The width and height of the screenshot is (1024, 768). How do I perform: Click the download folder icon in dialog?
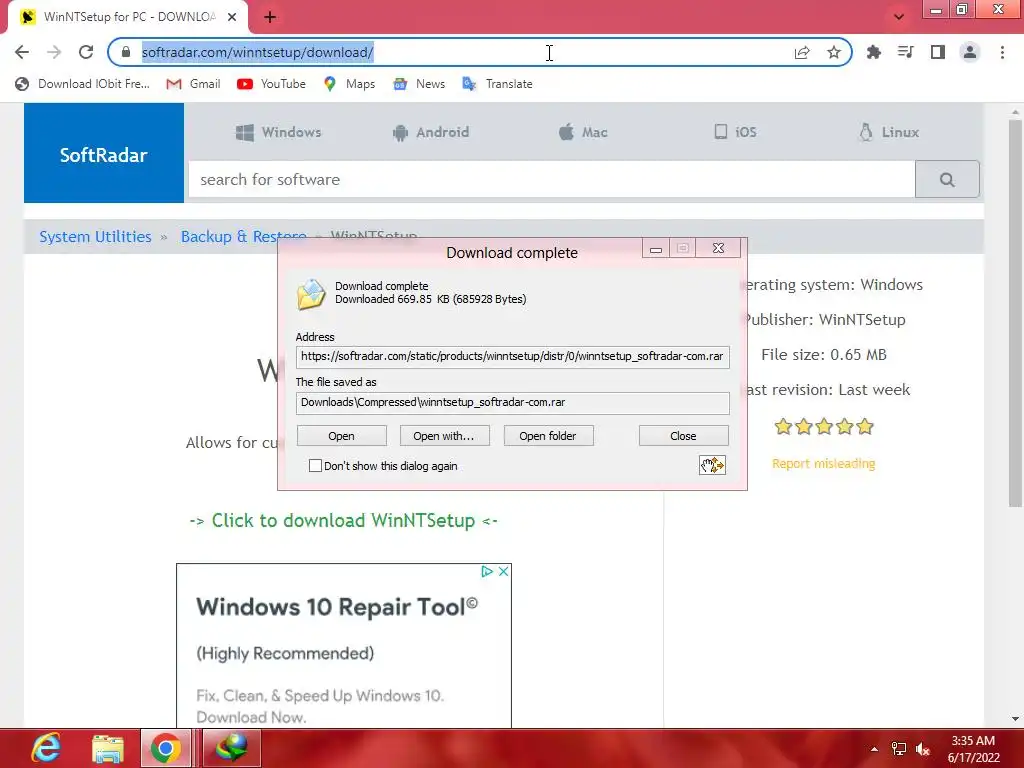pos(311,294)
